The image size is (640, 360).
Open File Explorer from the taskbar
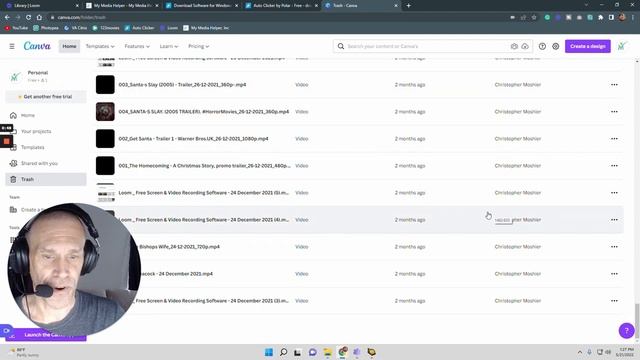(327, 352)
